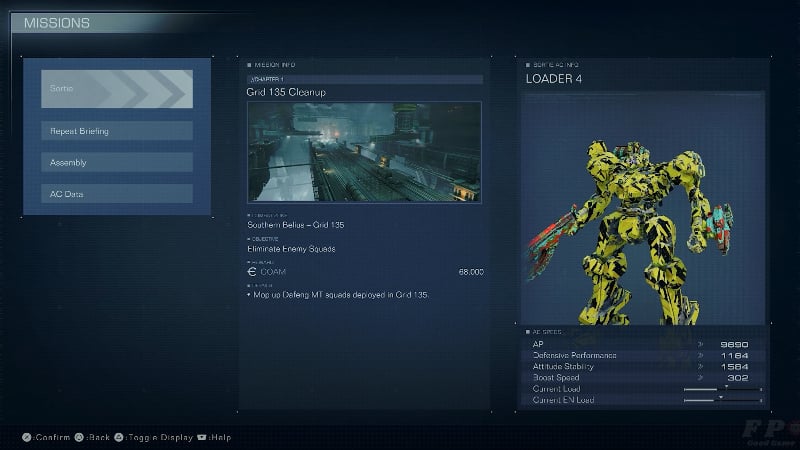Screen dimensions: 800x450
Task: Click the Confirm prompt label
Action: [53, 437]
